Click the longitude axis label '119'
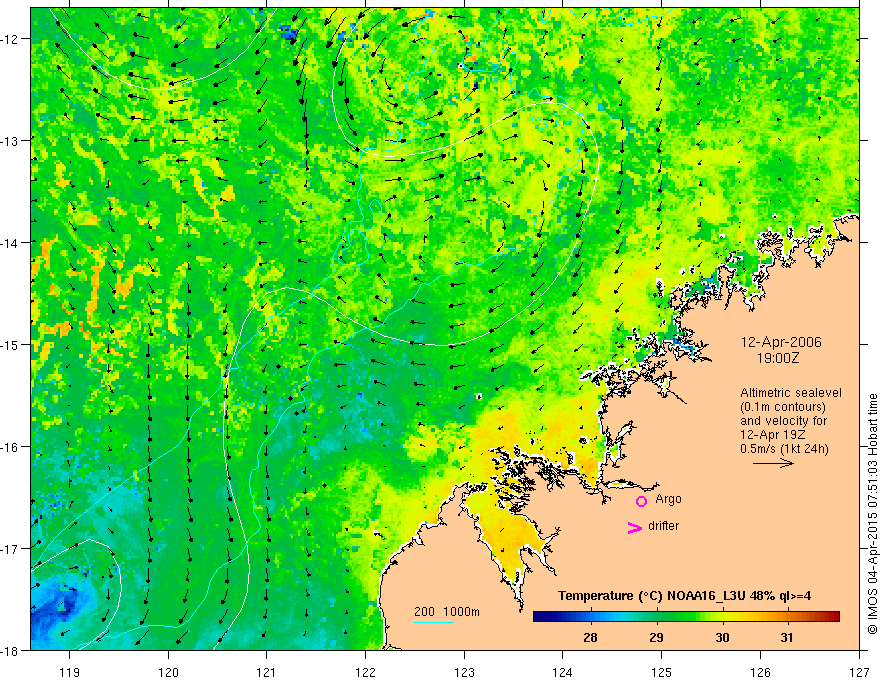 point(70,672)
